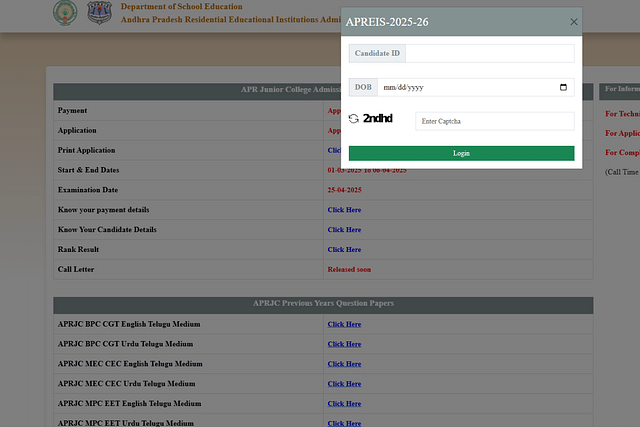Click the 25-04-2025 examination date value
The image size is (640, 427).
(x=344, y=190)
